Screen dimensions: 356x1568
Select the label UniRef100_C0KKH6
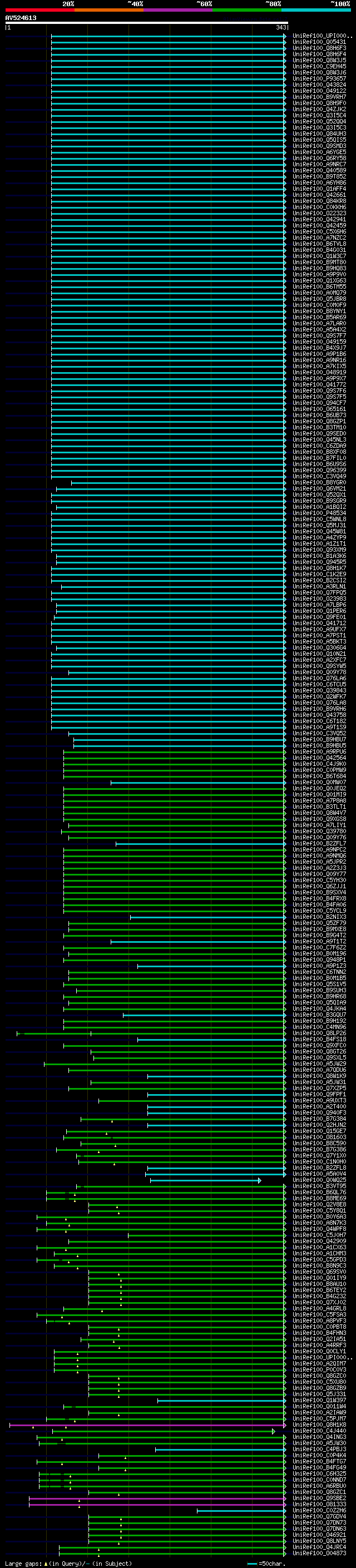click(x=319, y=207)
